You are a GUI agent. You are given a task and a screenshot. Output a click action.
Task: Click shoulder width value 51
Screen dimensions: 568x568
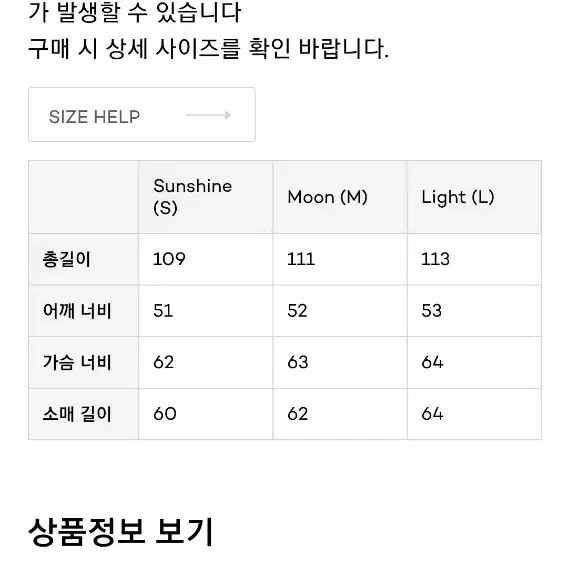(x=206, y=311)
